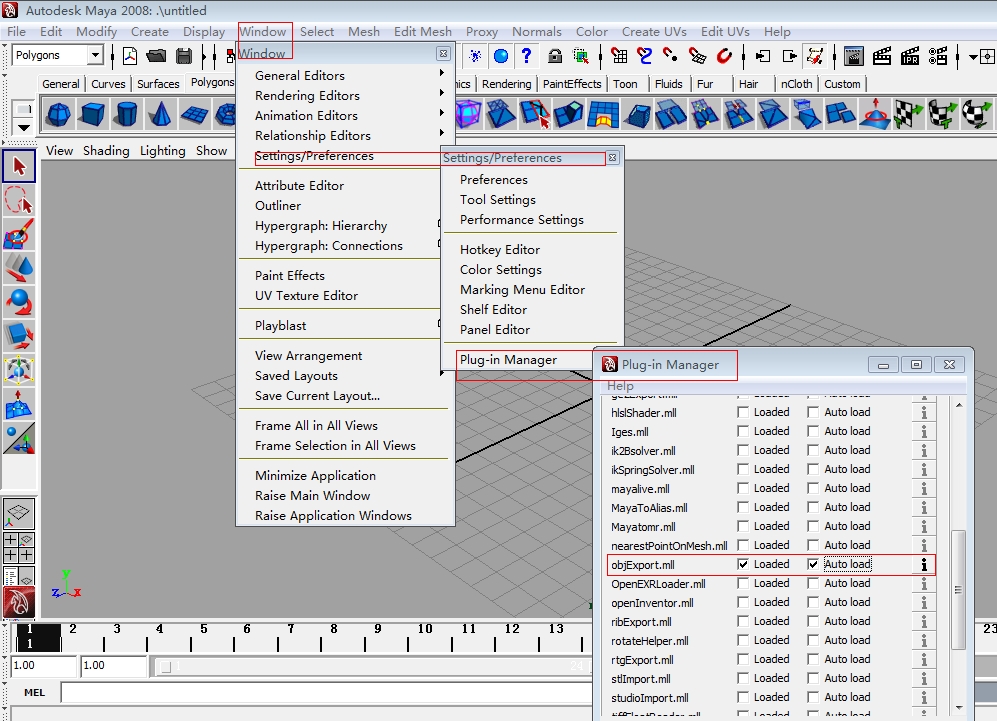Open the shelf options down arrow
The width and height of the screenshot is (997, 721).
click(23, 127)
